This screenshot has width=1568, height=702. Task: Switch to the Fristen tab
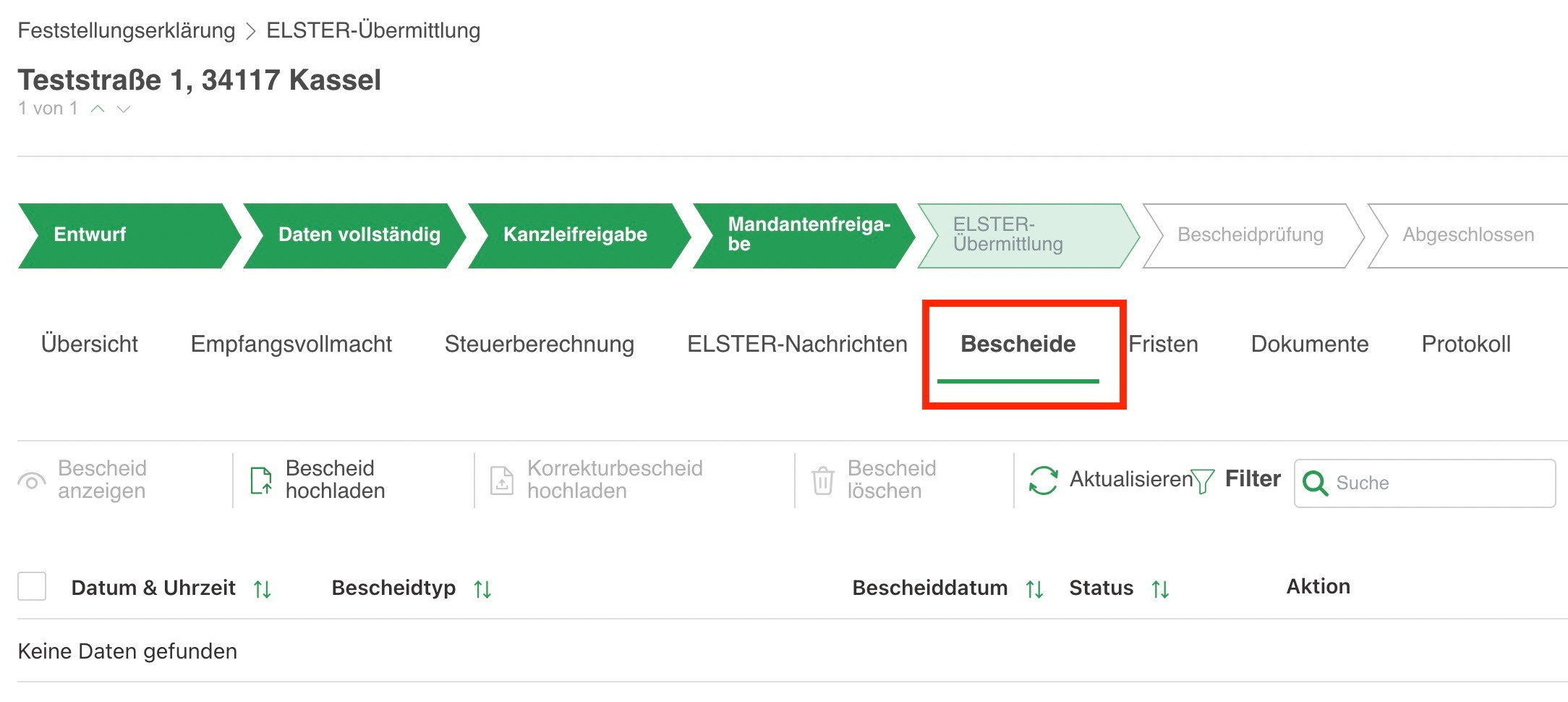click(x=1163, y=344)
